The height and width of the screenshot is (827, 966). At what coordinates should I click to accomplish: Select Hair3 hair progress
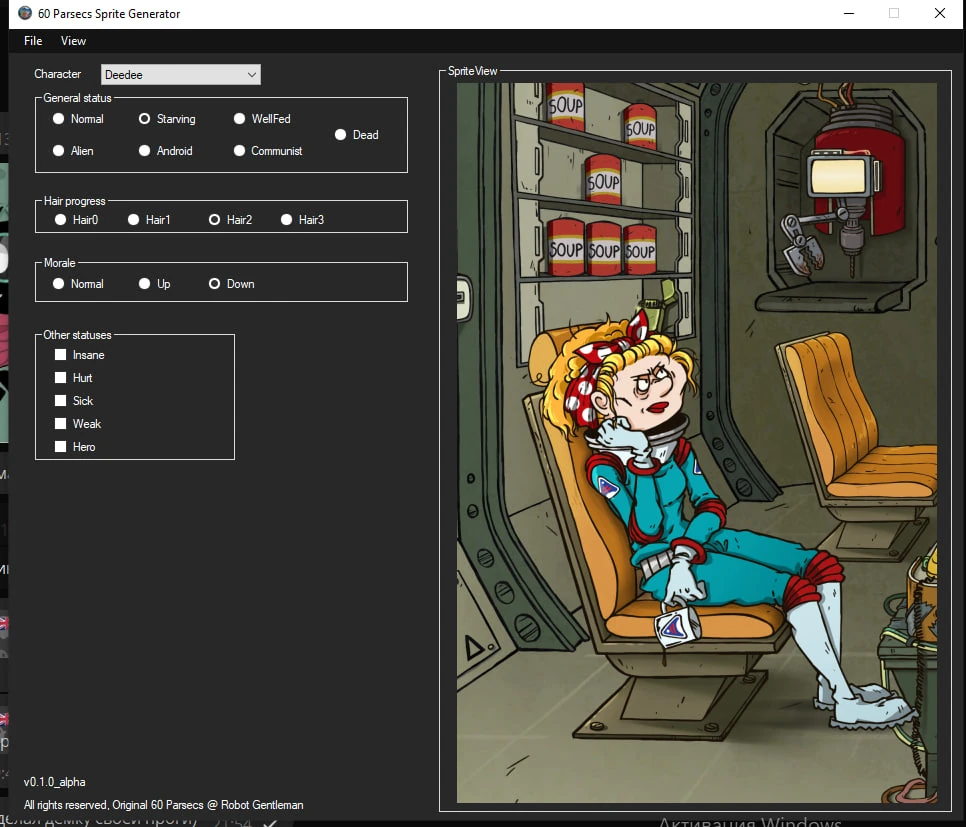tap(286, 219)
